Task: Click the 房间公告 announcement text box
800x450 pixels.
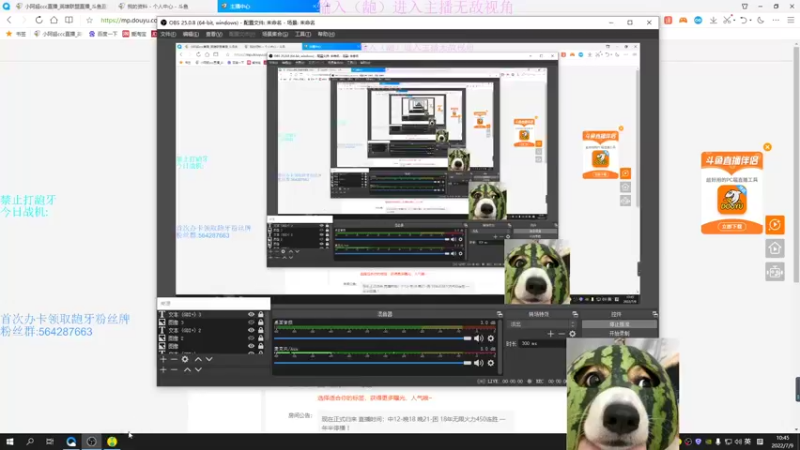Action: tap(416, 422)
